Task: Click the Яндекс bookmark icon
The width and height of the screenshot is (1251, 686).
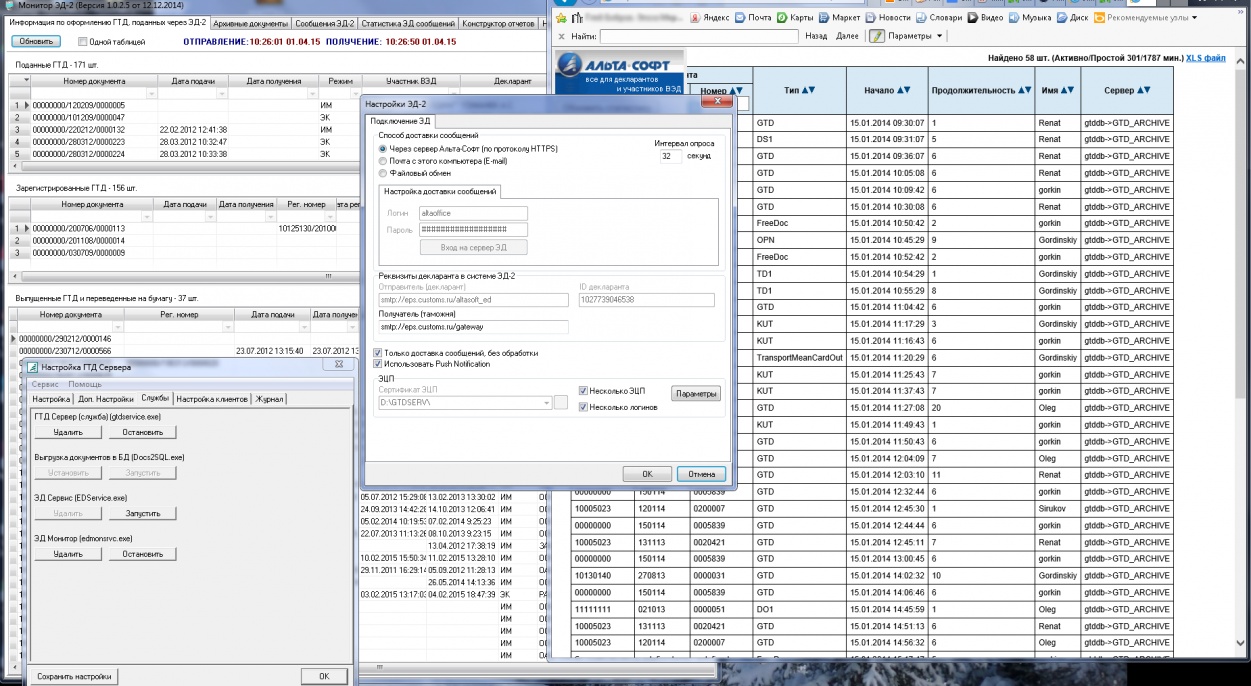Action: click(695, 18)
